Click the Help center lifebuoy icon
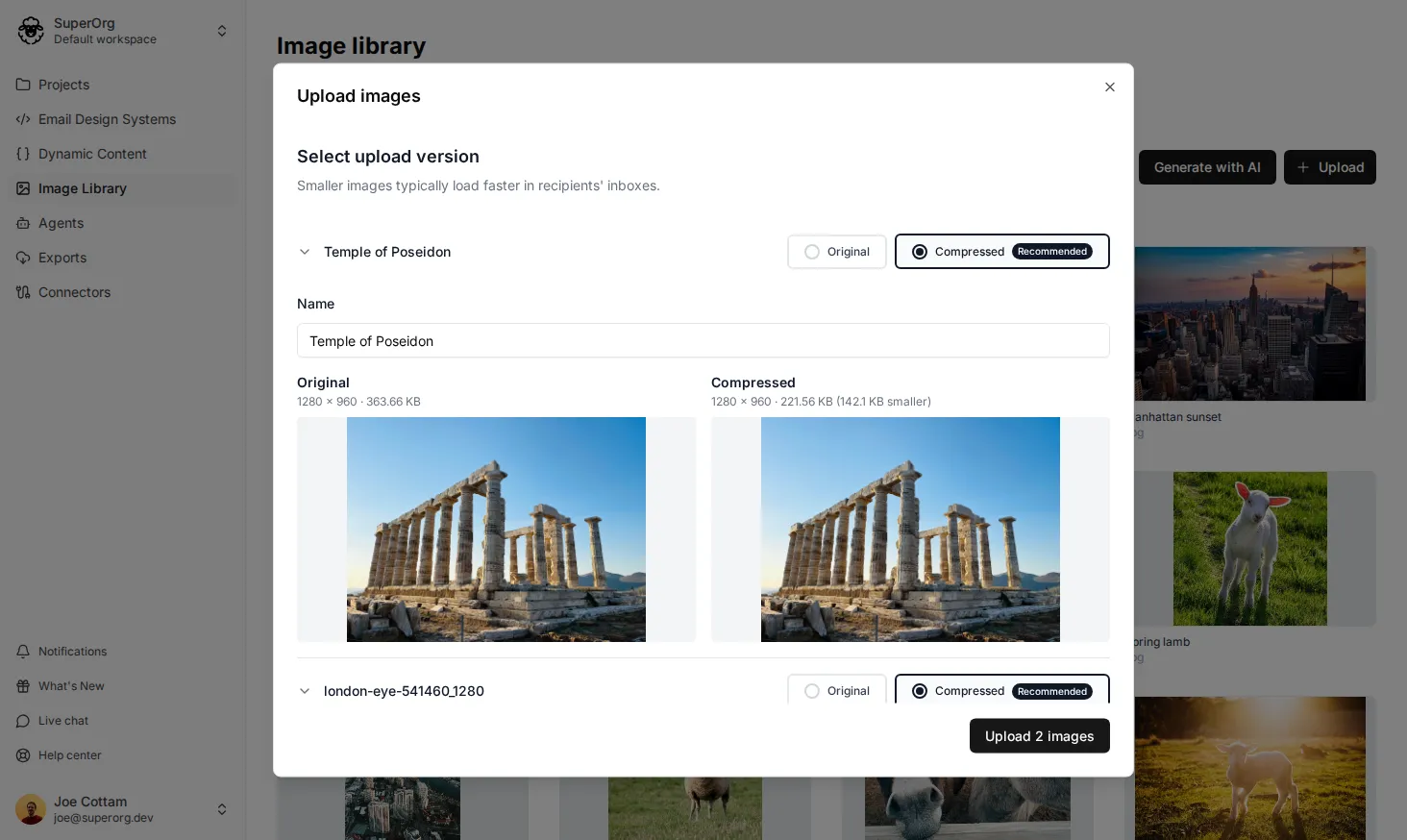 click(23, 755)
